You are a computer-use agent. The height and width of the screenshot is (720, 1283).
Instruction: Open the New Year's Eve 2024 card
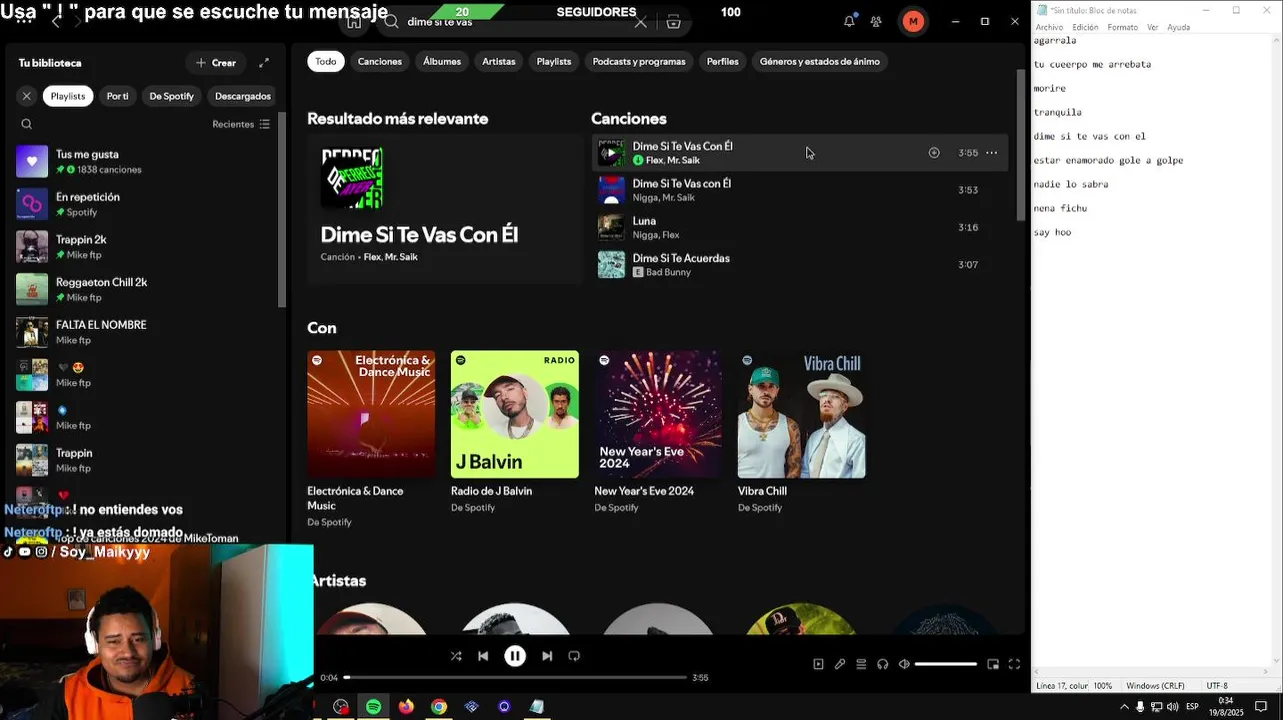658,432
